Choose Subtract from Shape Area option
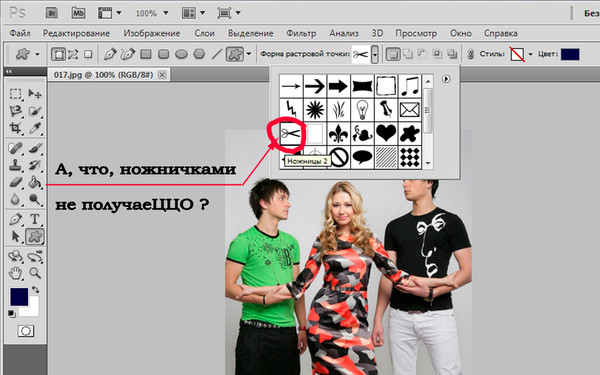600x375 pixels. coord(422,54)
